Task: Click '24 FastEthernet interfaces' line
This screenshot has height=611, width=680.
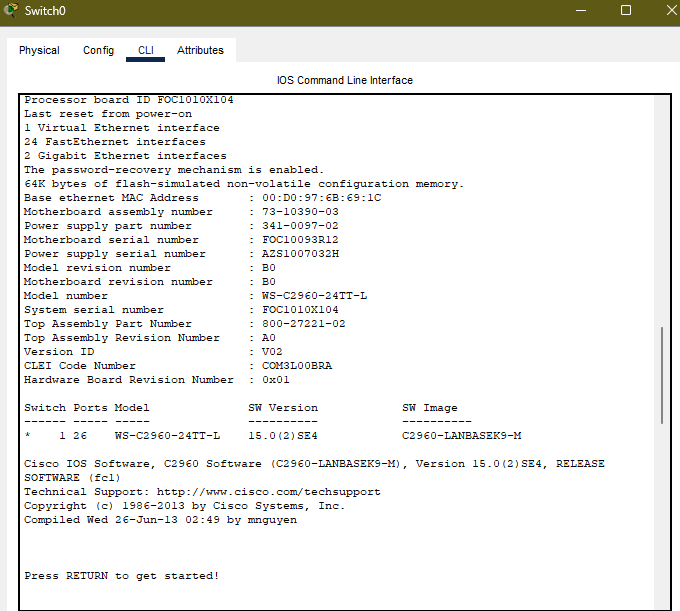Action: (x=115, y=142)
